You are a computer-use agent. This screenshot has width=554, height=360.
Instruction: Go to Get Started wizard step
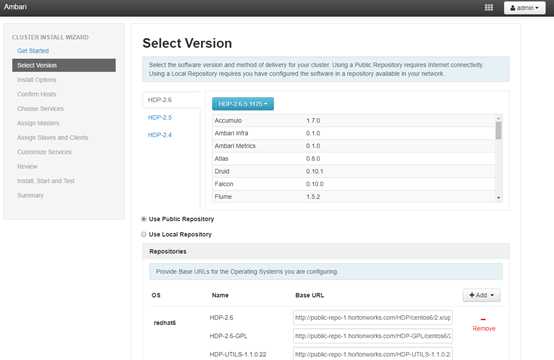click(33, 51)
